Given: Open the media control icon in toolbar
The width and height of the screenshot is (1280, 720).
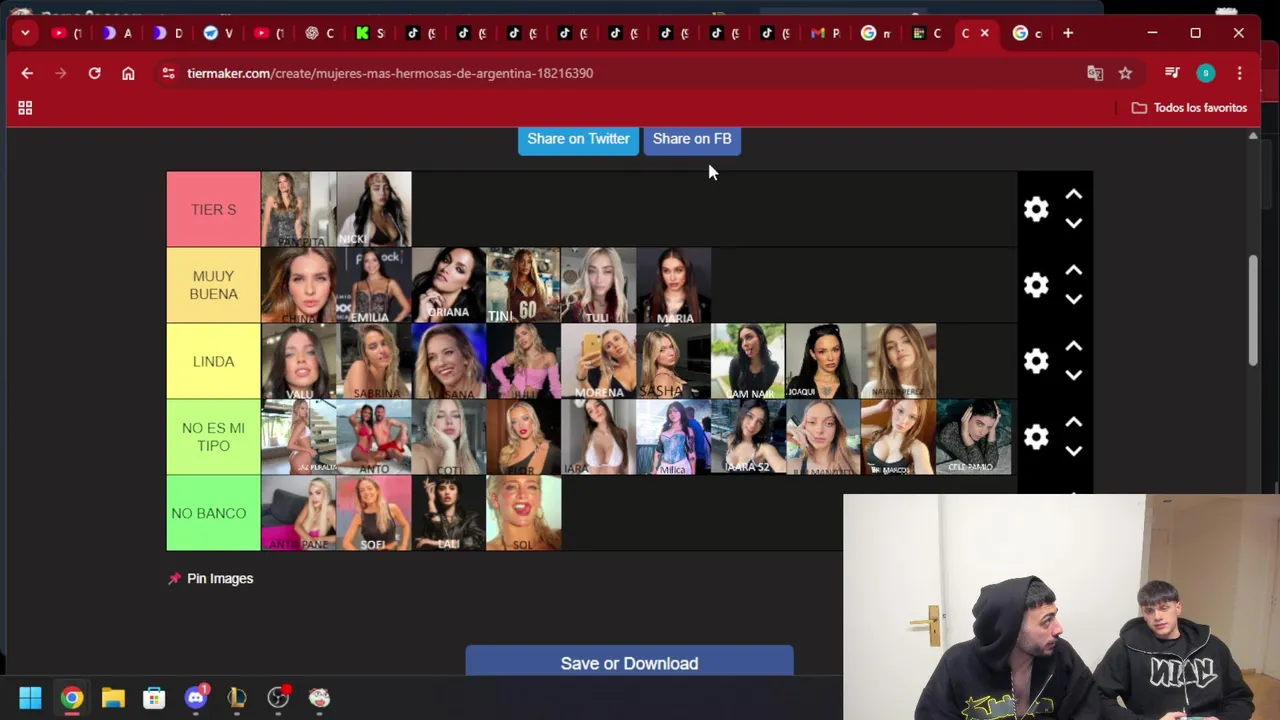Looking at the screenshot, I should [x=1172, y=73].
